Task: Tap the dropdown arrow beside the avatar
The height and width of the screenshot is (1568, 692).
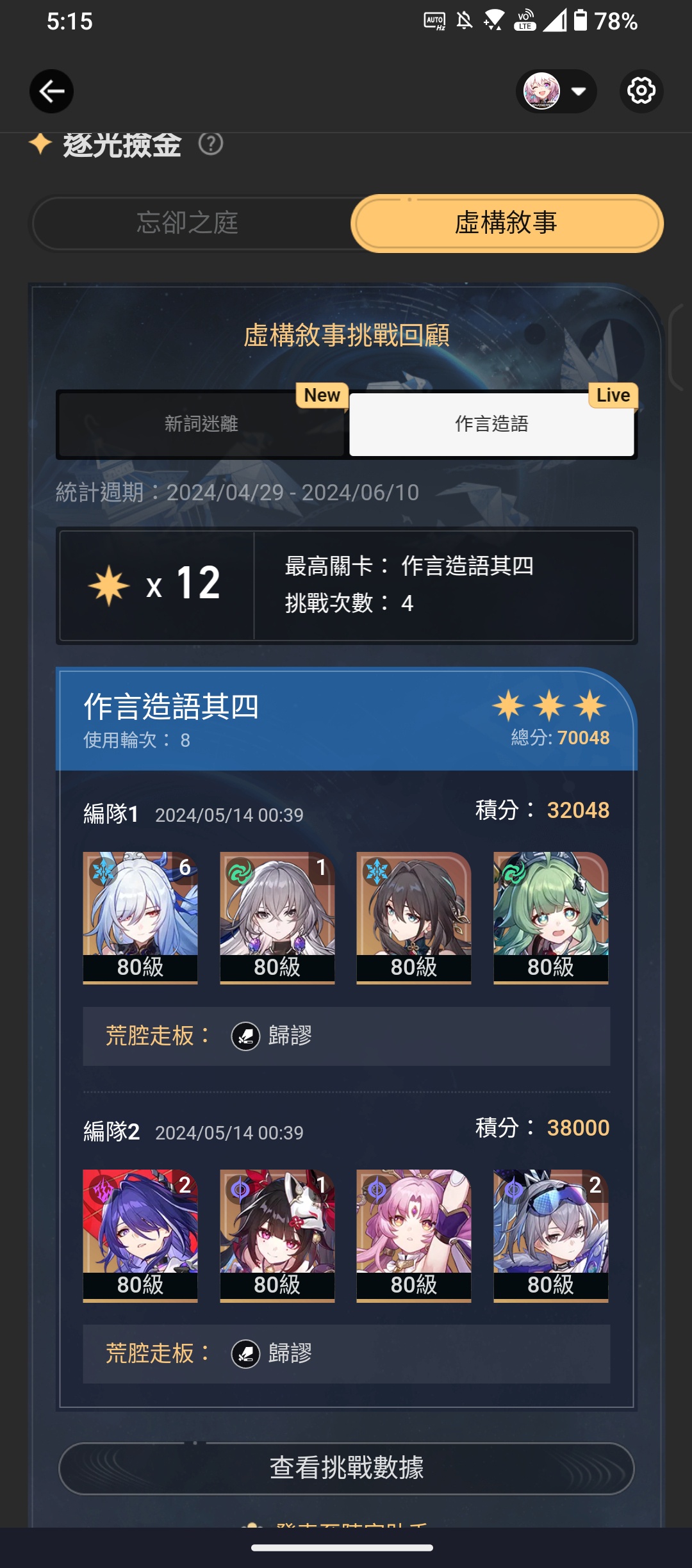Action: [579, 92]
